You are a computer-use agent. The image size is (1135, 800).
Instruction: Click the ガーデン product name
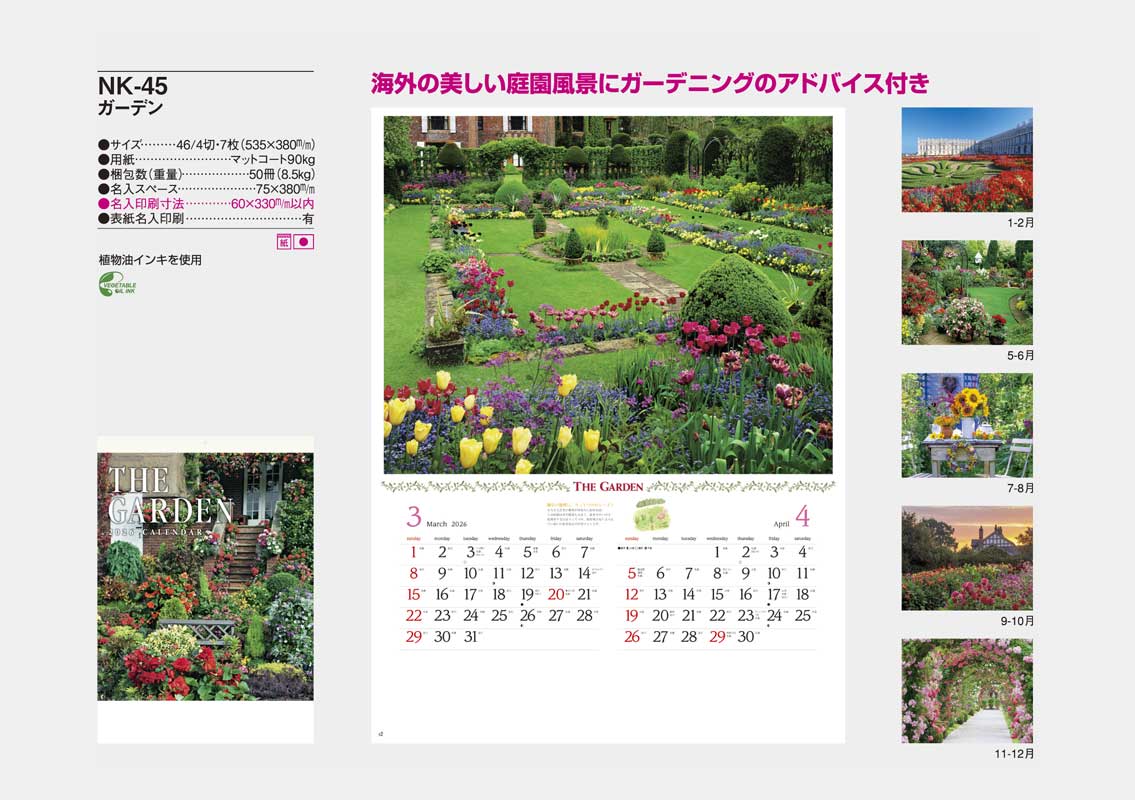click(130, 108)
